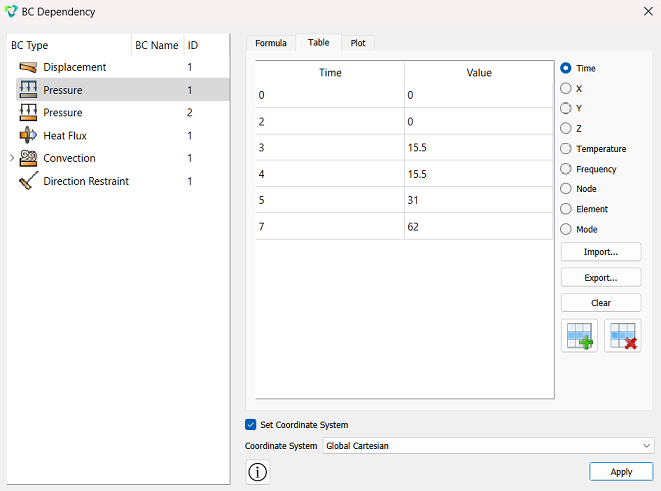Click the Export... button
Viewport: 661px width, 491px height.
click(x=601, y=278)
